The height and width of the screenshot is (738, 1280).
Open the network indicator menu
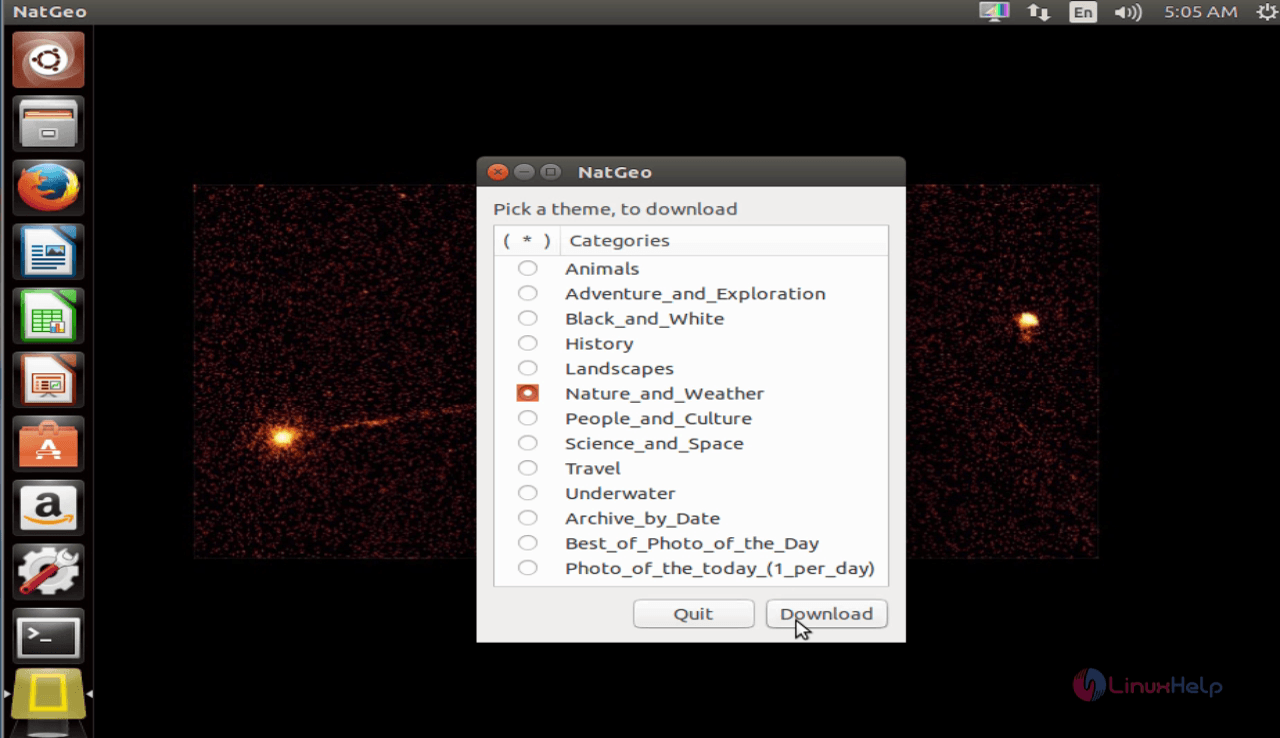click(x=1039, y=12)
